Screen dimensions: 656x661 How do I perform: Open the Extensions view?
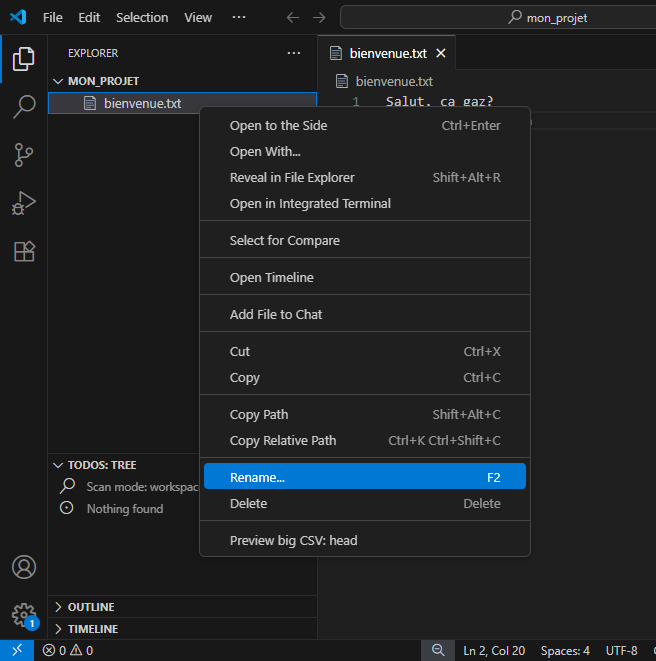(x=24, y=251)
